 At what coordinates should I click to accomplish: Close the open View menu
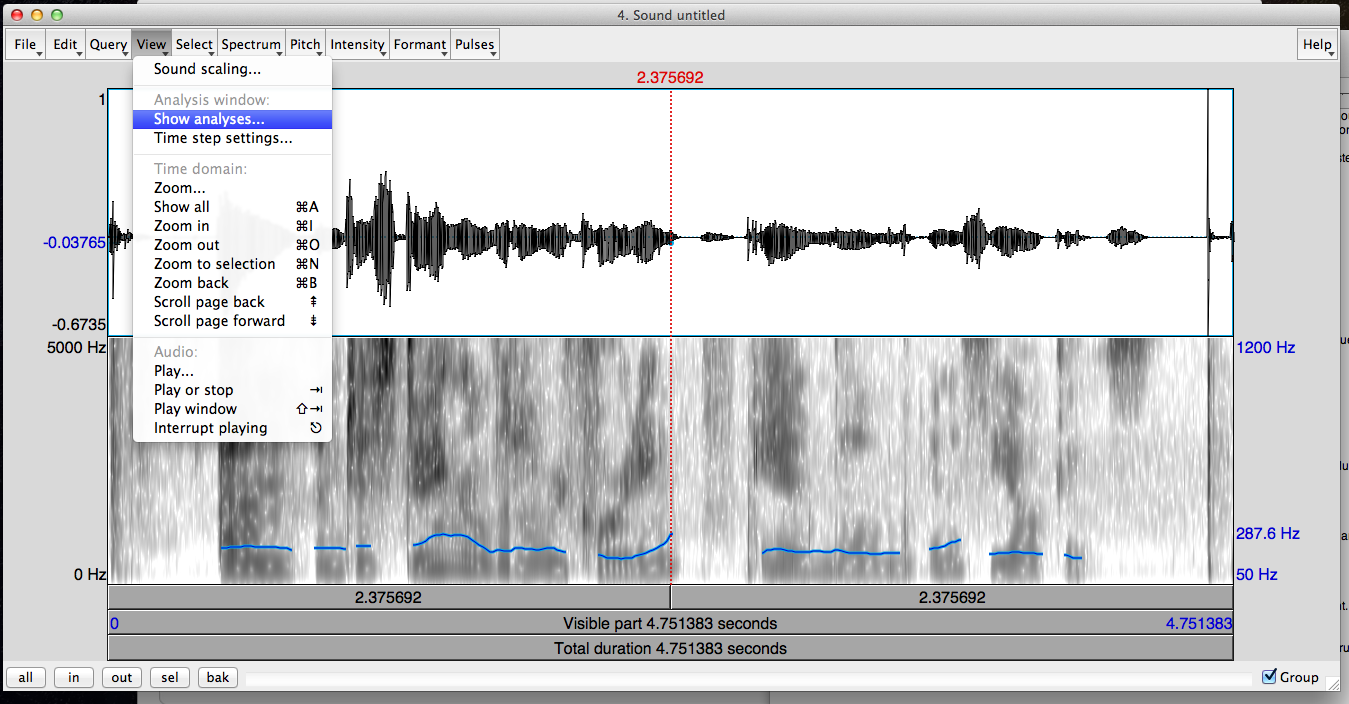(x=152, y=44)
